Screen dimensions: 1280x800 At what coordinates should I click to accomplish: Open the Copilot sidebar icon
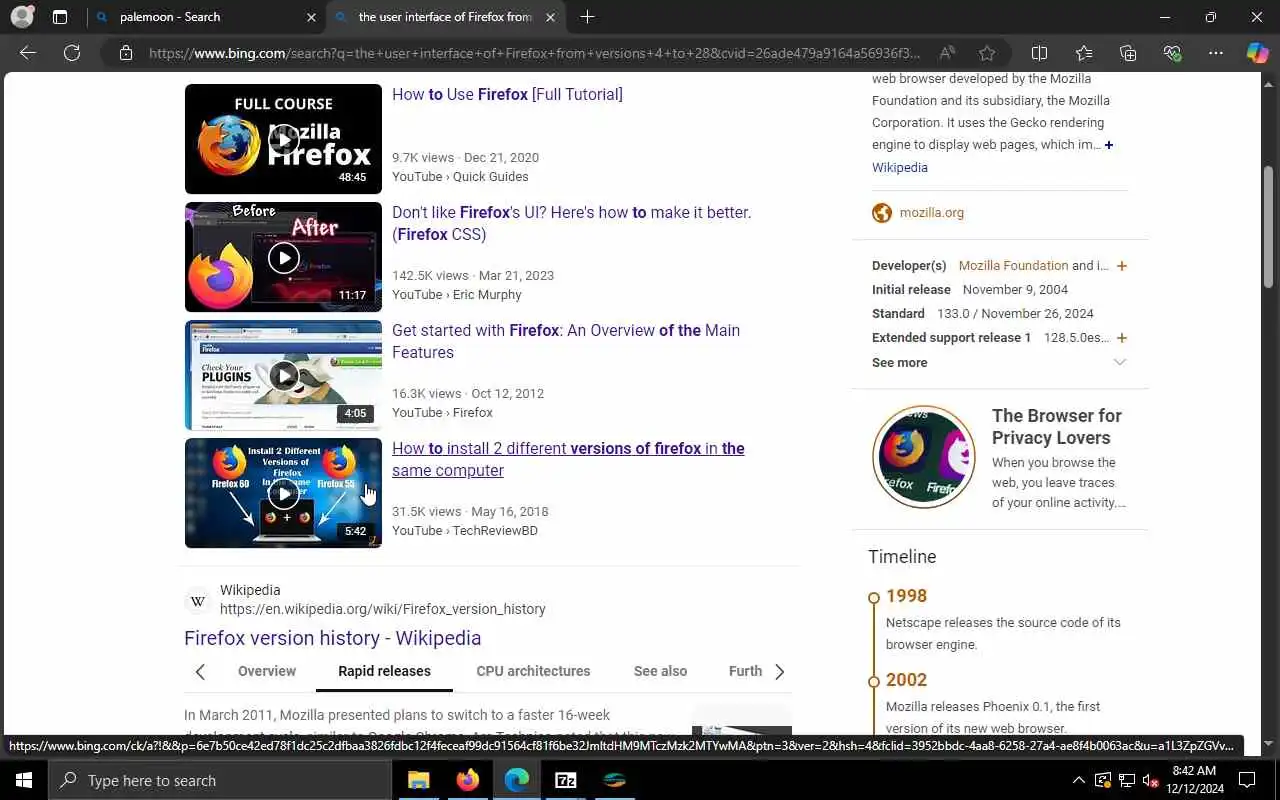pyautogui.click(x=1257, y=53)
